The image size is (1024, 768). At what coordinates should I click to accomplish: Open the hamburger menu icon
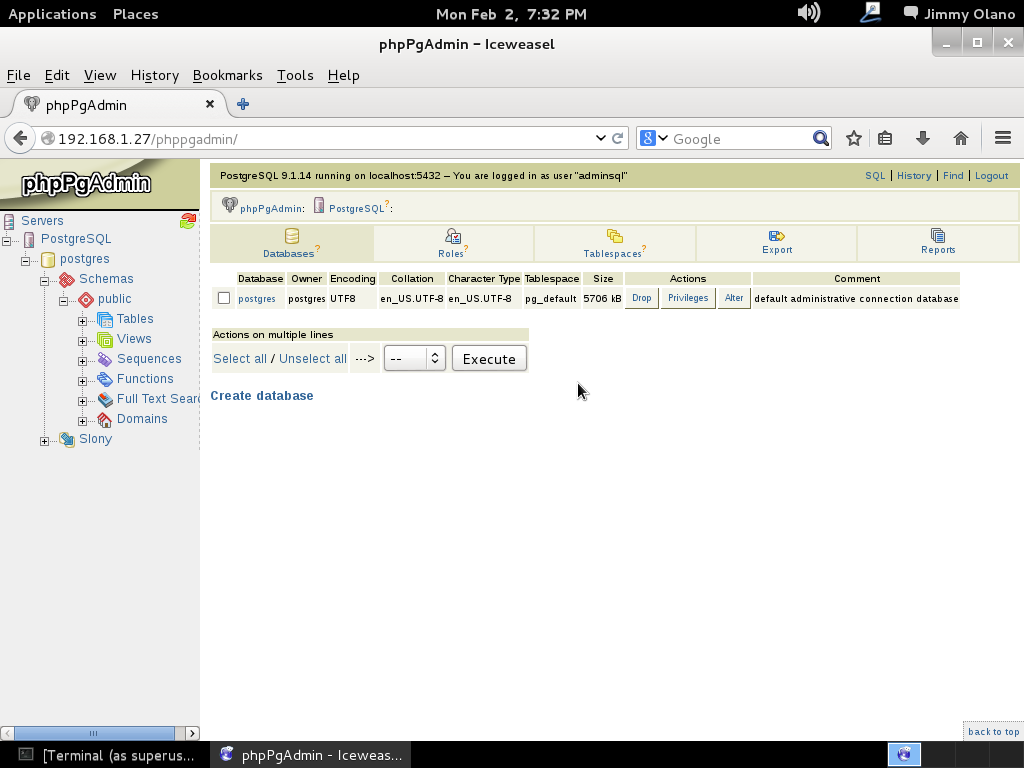pyautogui.click(x=1003, y=139)
